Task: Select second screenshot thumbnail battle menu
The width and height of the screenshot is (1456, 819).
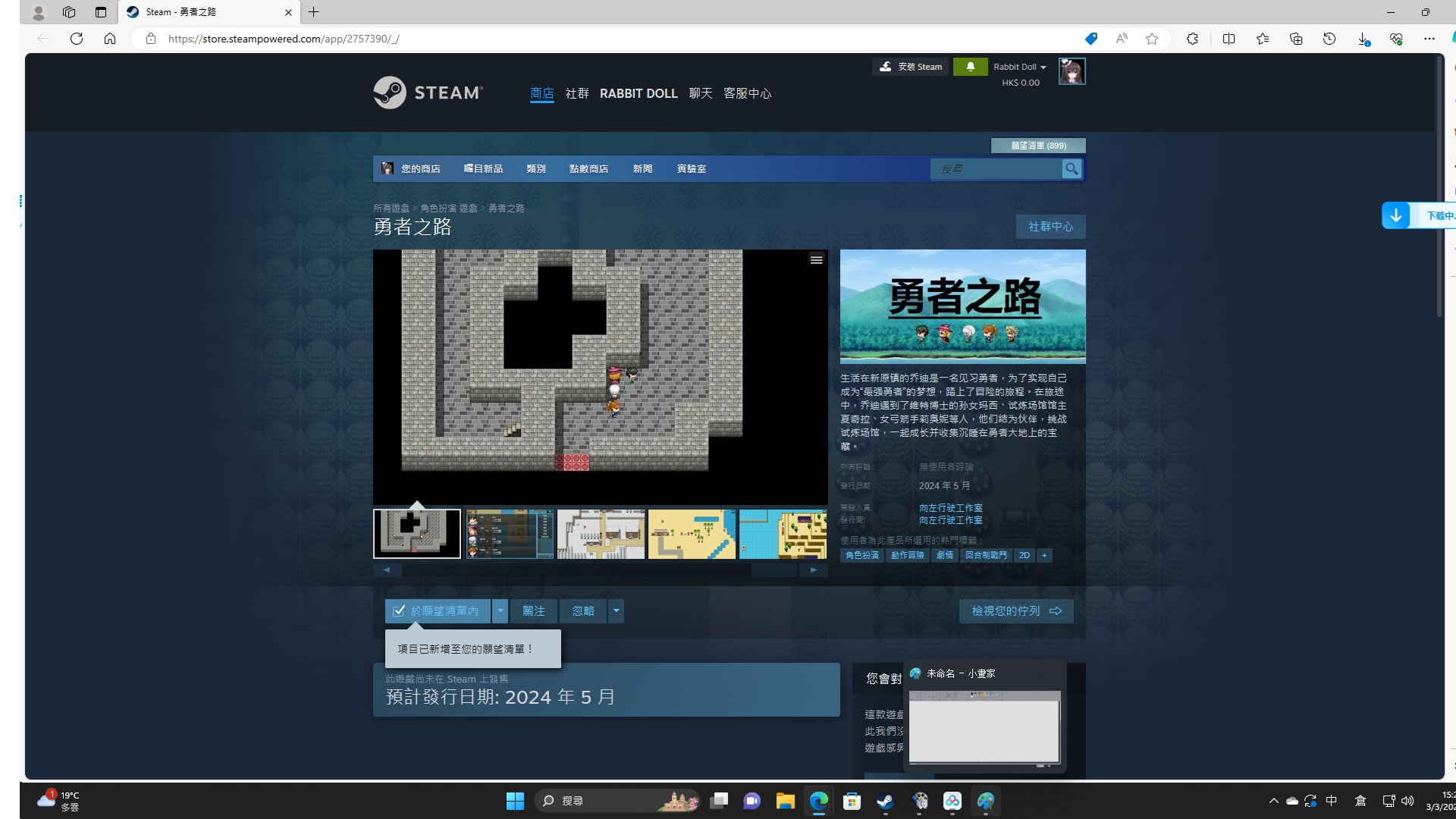Action: [x=510, y=534]
